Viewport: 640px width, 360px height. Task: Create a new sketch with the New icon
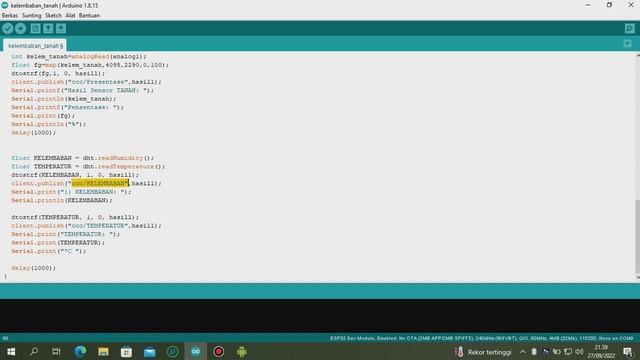[x=36, y=29]
